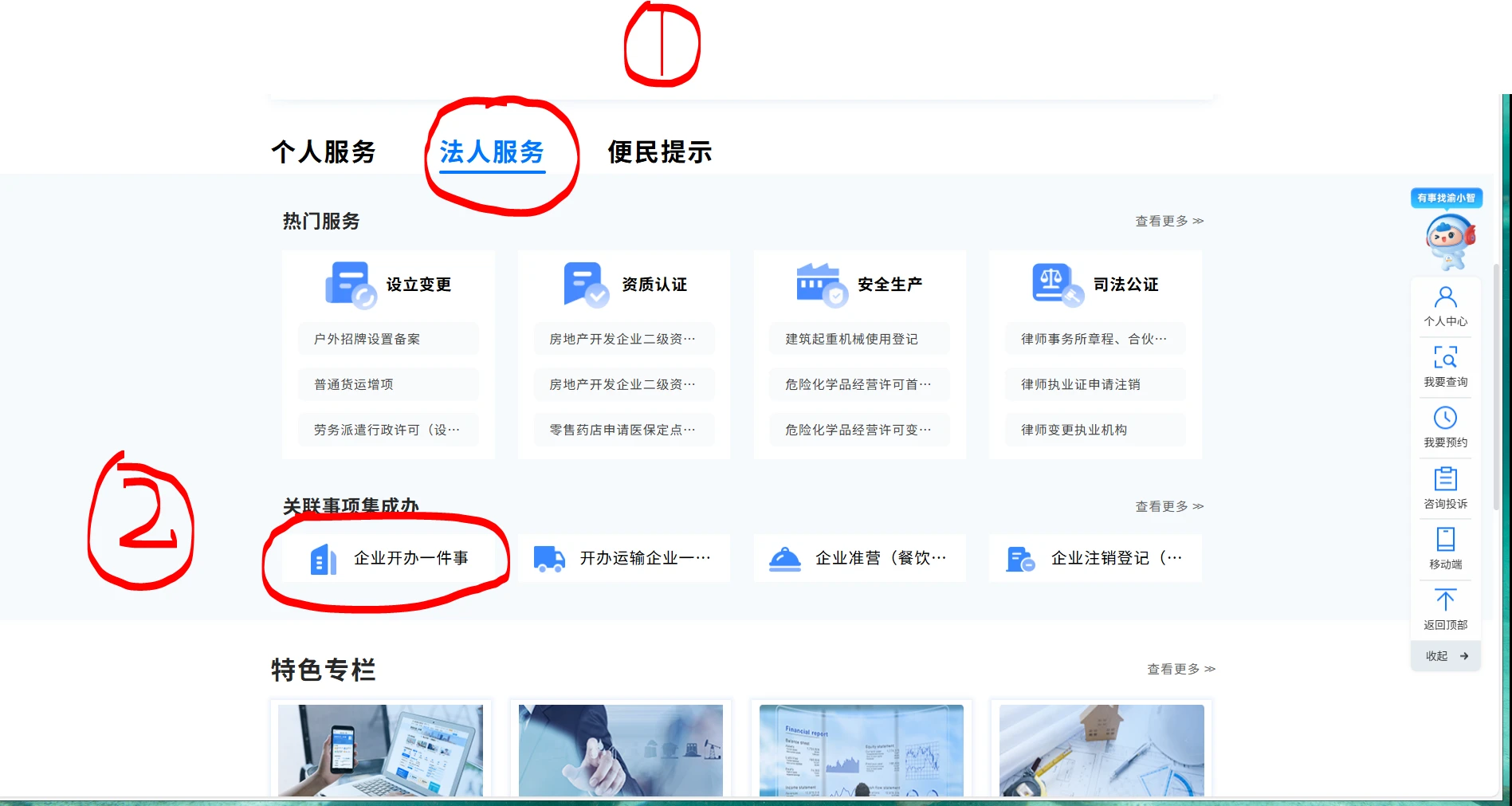Image resolution: width=1512 pixels, height=806 pixels.
Task: Expand 查看更多 beside 特色专栏
Action: coord(1180,669)
